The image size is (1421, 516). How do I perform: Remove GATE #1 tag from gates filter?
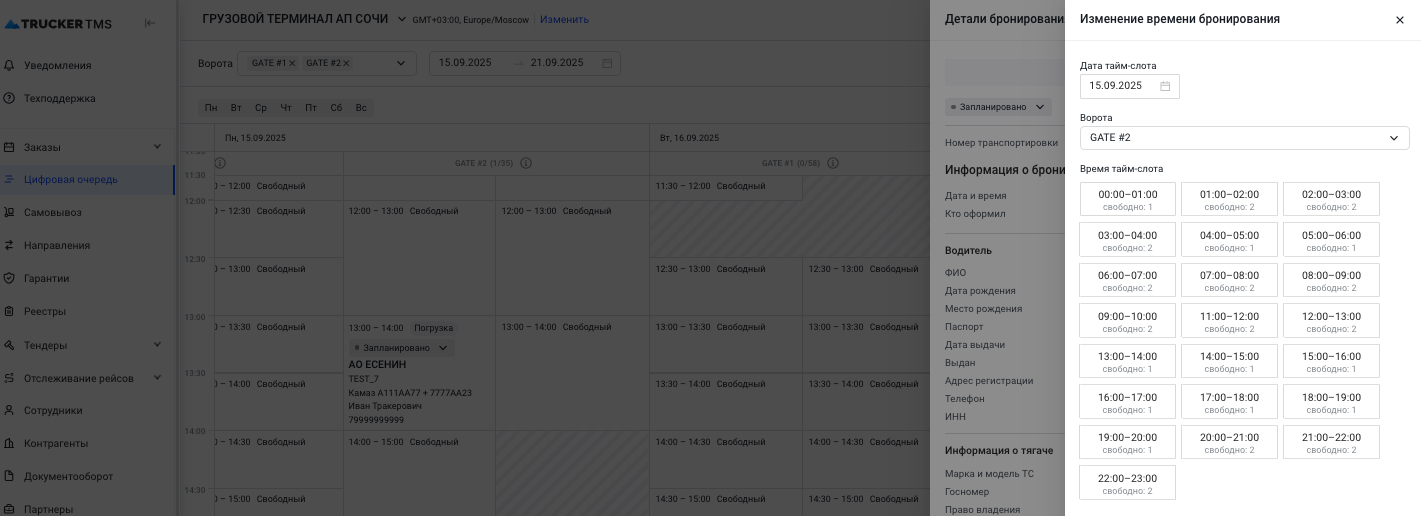click(x=292, y=63)
